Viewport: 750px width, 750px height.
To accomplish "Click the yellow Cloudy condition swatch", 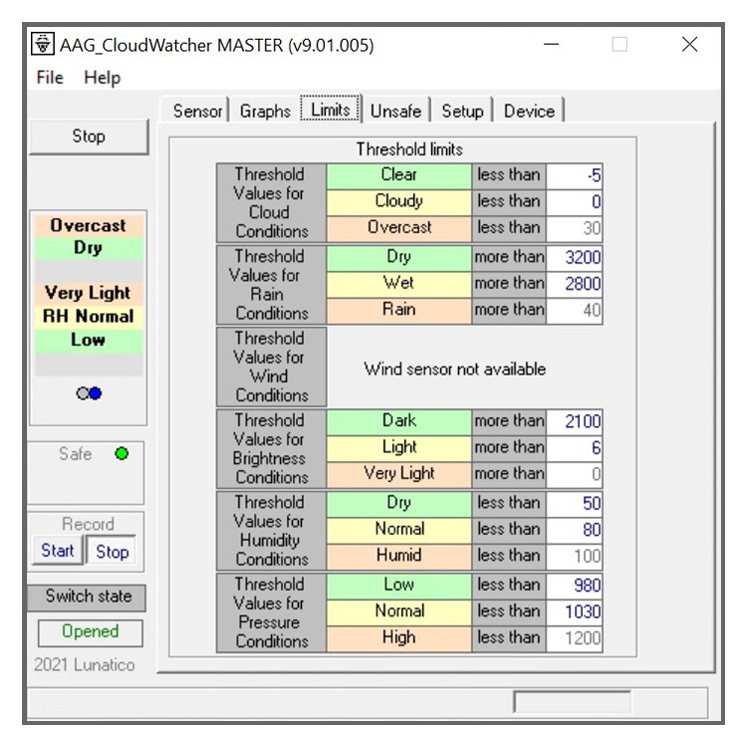I will 399,202.
